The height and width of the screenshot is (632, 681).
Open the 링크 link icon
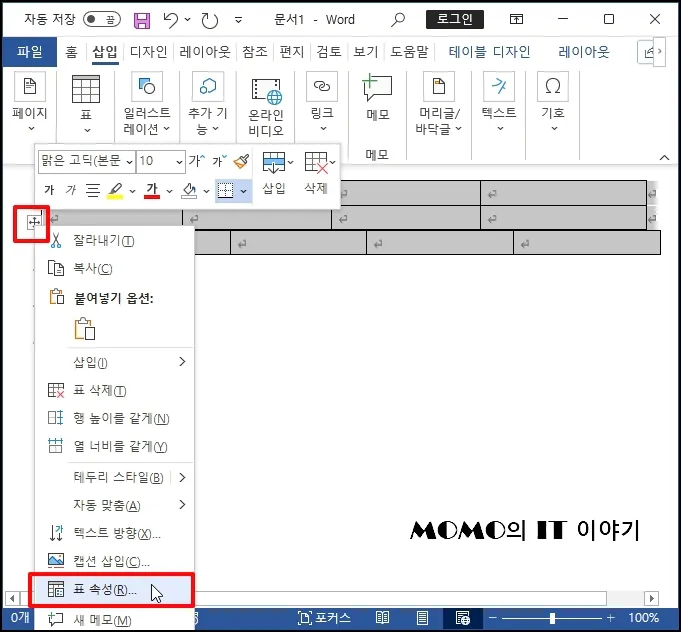[x=322, y=86]
